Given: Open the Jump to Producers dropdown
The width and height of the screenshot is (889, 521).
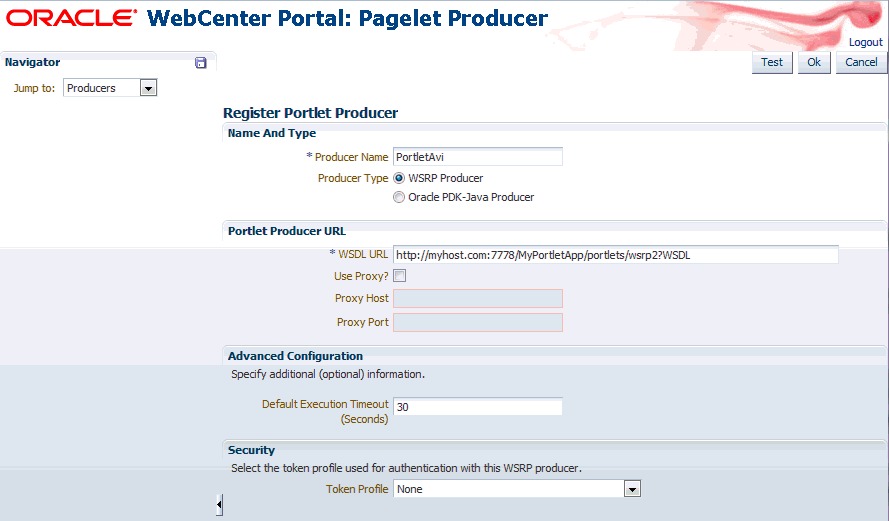Looking at the screenshot, I should 148,88.
